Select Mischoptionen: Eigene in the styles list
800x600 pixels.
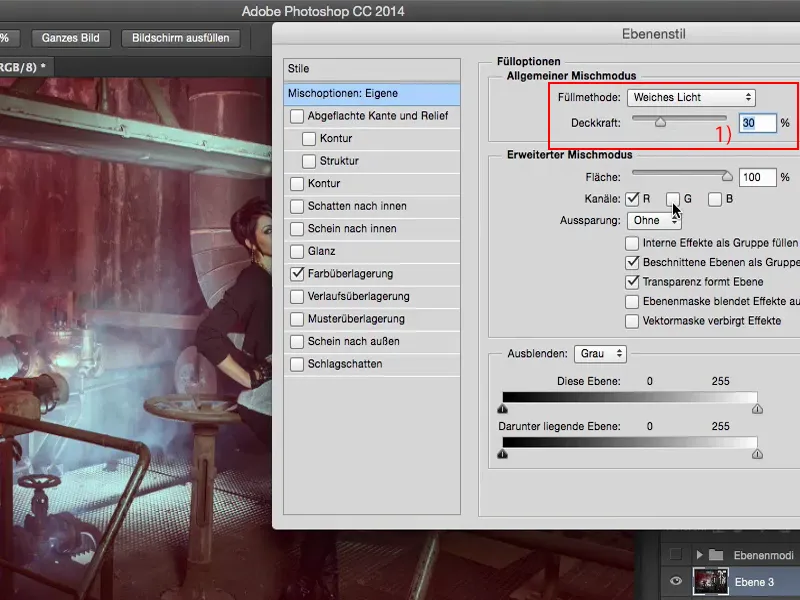coord(372,93)
